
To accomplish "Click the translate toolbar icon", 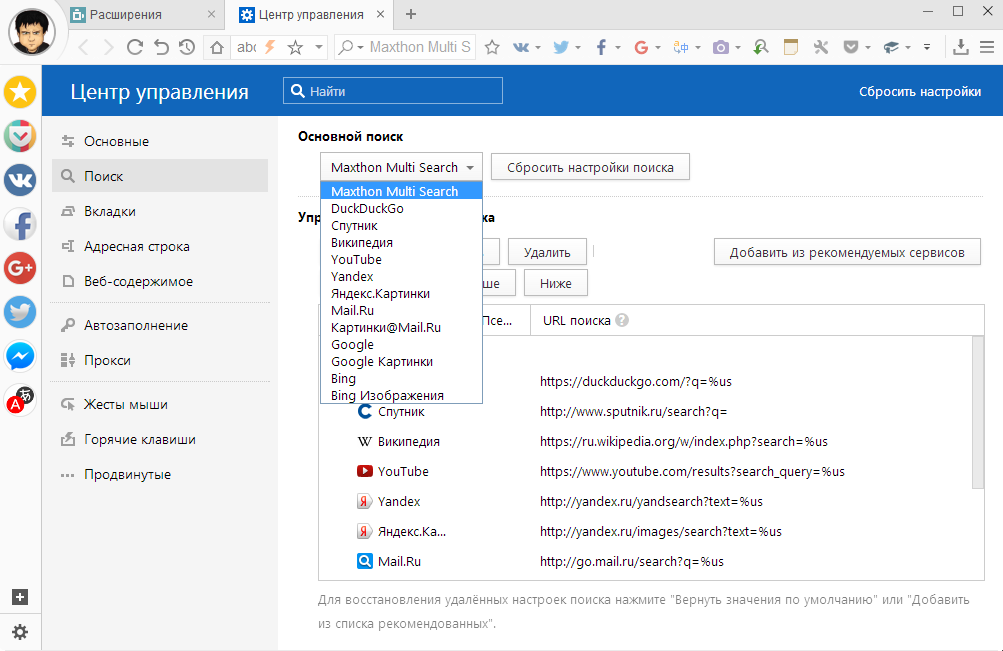I will click(681, 47).
